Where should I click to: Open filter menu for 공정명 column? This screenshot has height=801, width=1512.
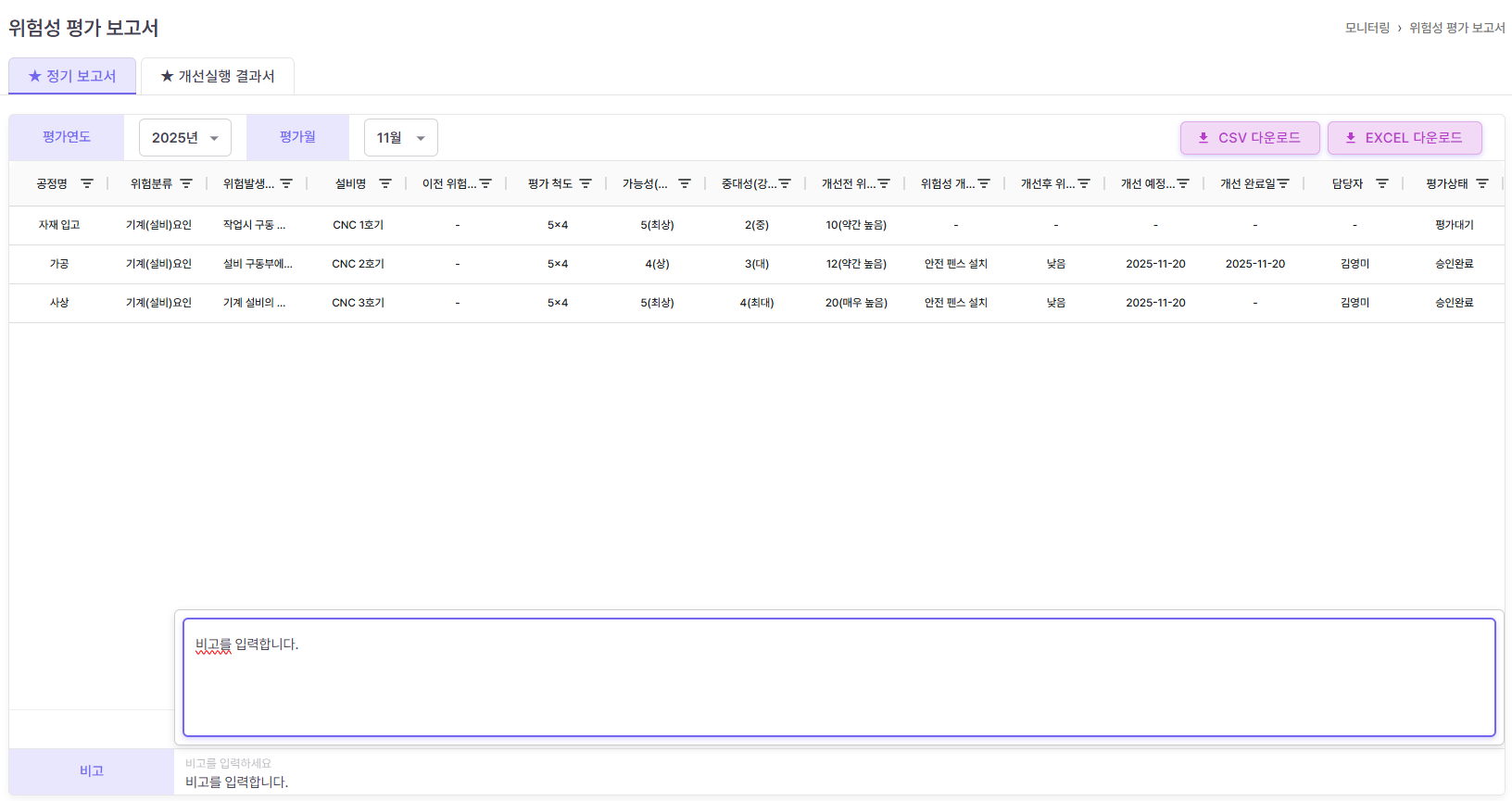tap(87, 183)
